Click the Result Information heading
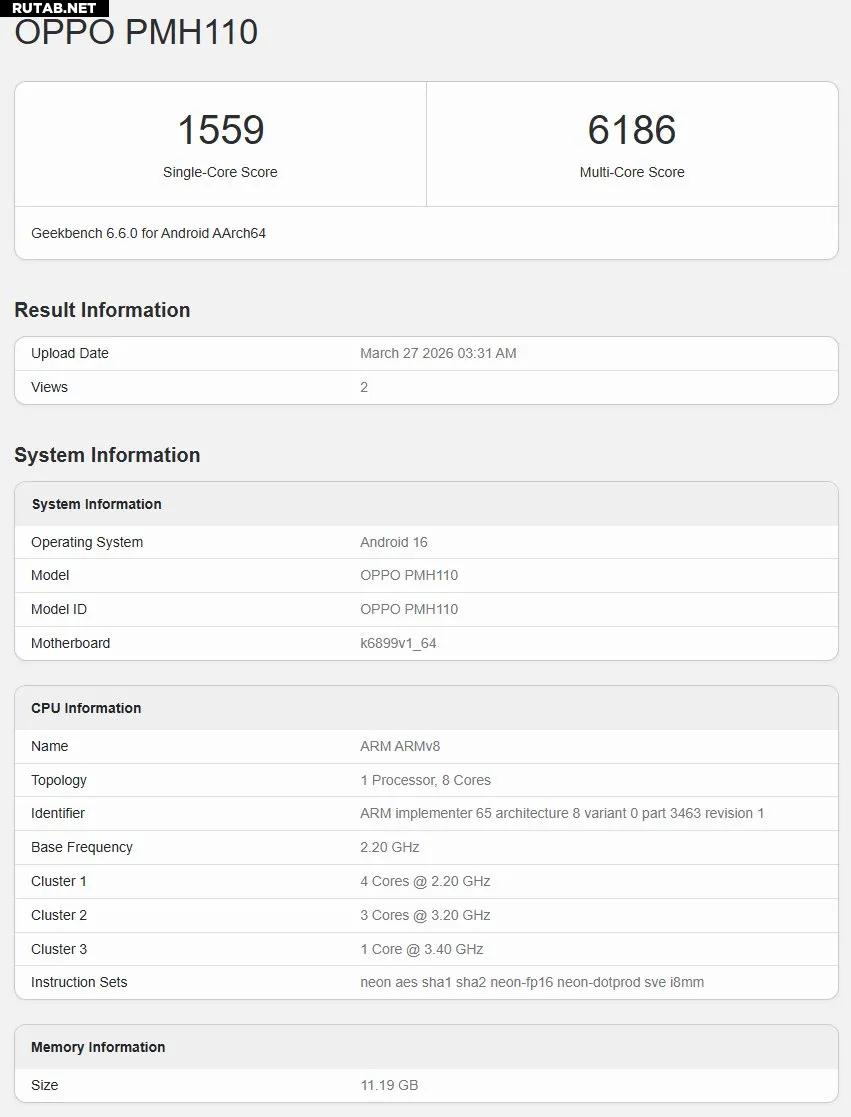851x1117 pixels. pyautogui.click(x=102, y=310)
